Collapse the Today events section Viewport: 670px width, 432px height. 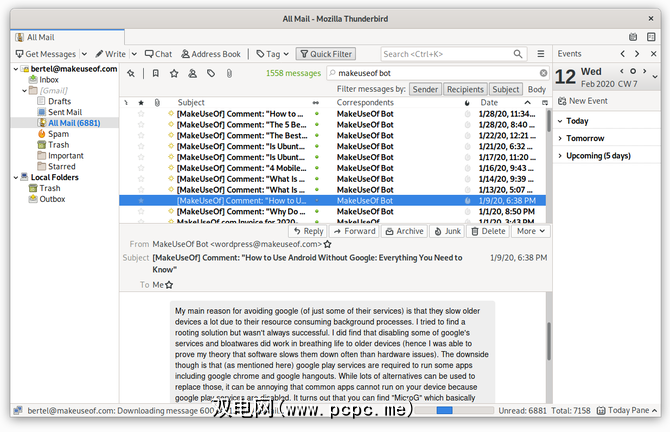[560, 121]
